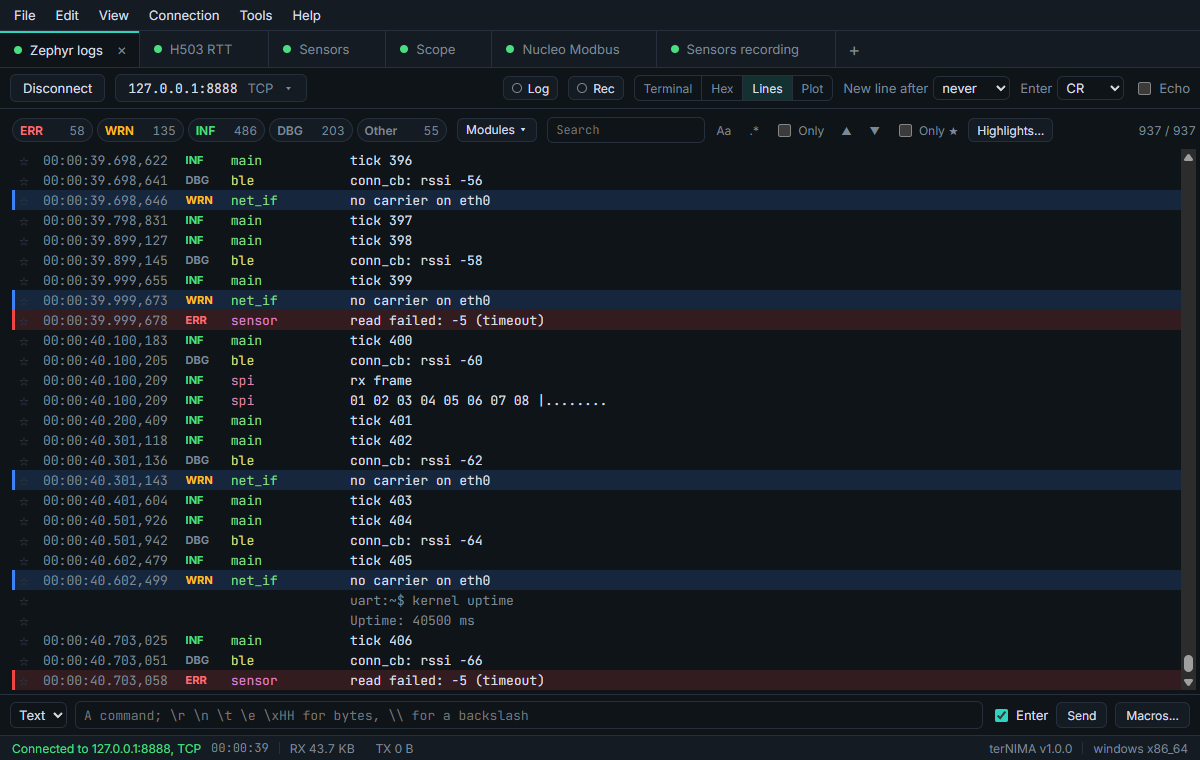Toggle case-sensitive search (Aa)
Image resolution: width=1200 pixels, height=760 pixels.
(724, 131)
